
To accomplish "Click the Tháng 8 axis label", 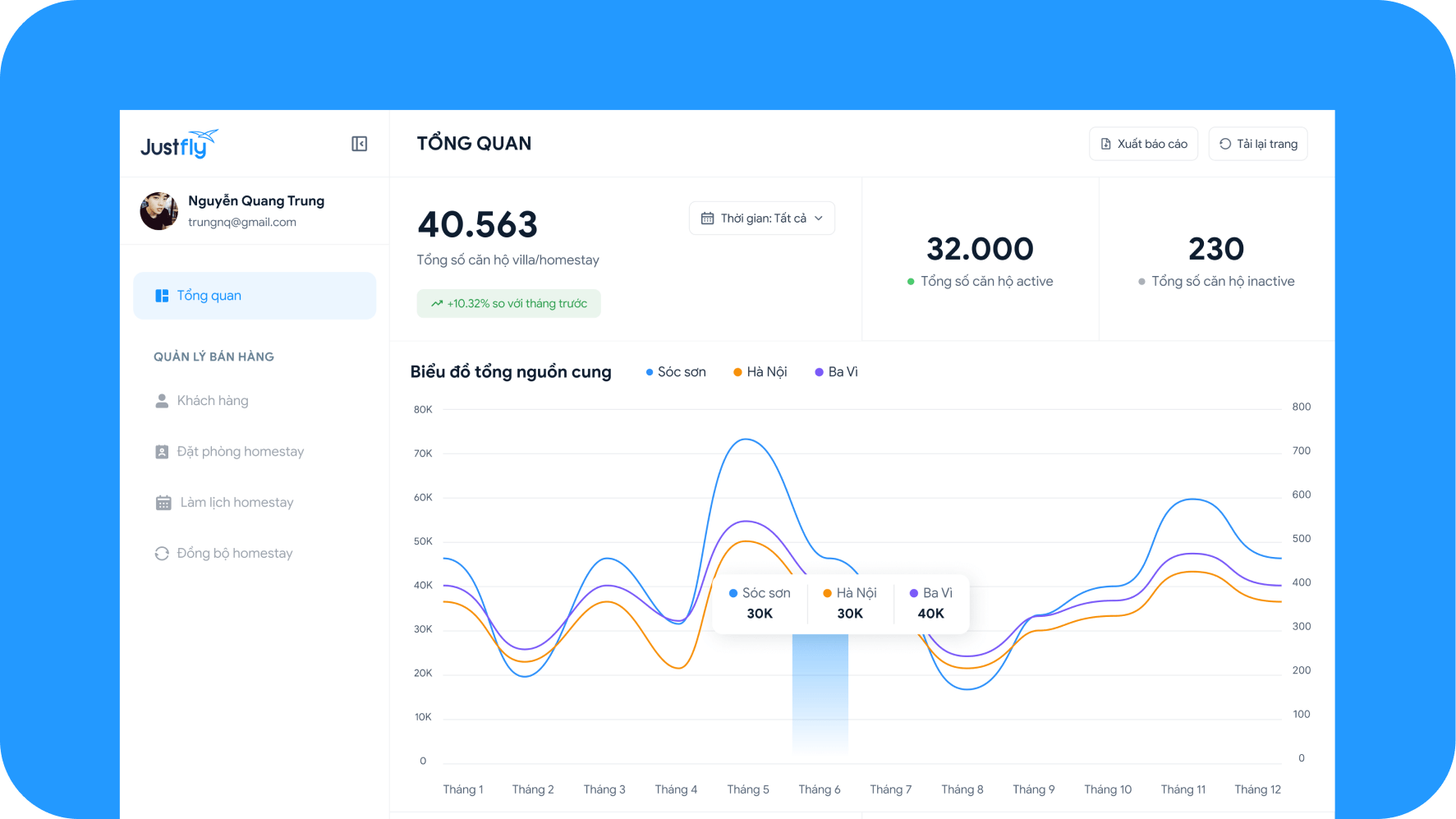I will 962,789.
